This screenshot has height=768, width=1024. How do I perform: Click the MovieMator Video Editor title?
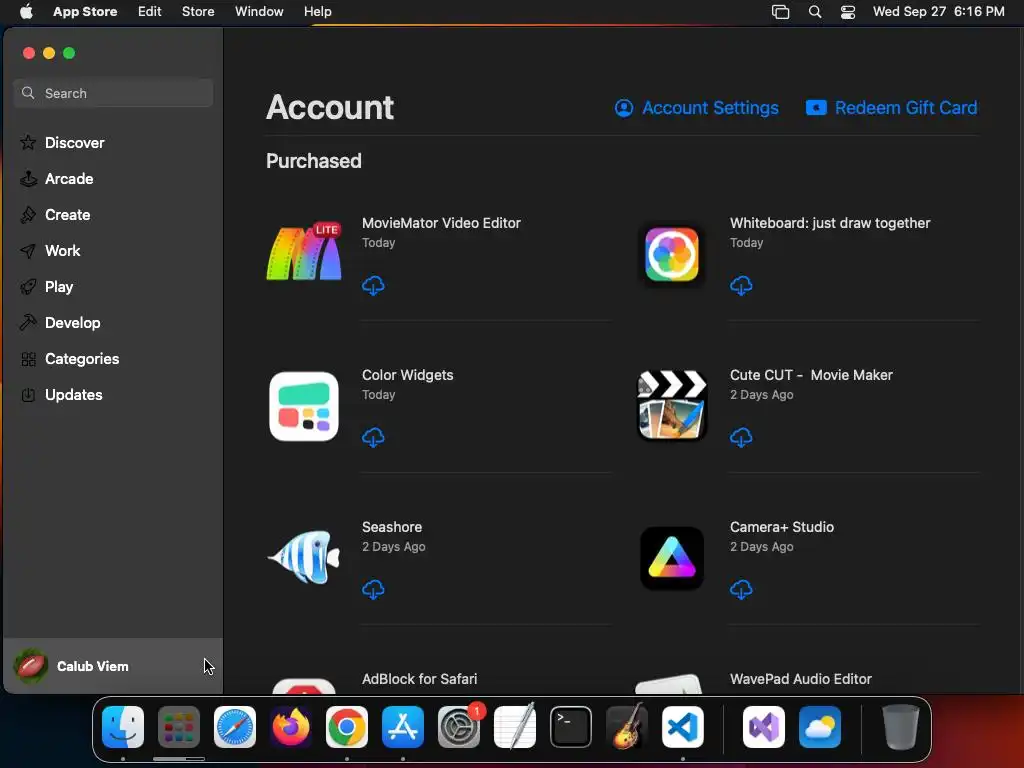tap(441, 223)
